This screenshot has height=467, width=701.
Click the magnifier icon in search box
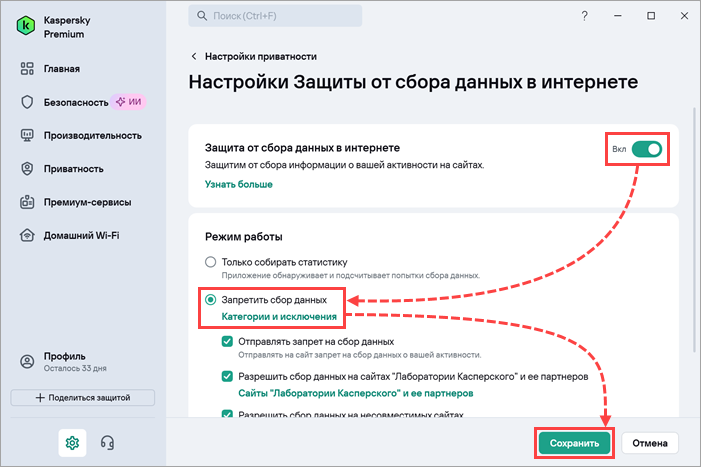coord(202,16)
